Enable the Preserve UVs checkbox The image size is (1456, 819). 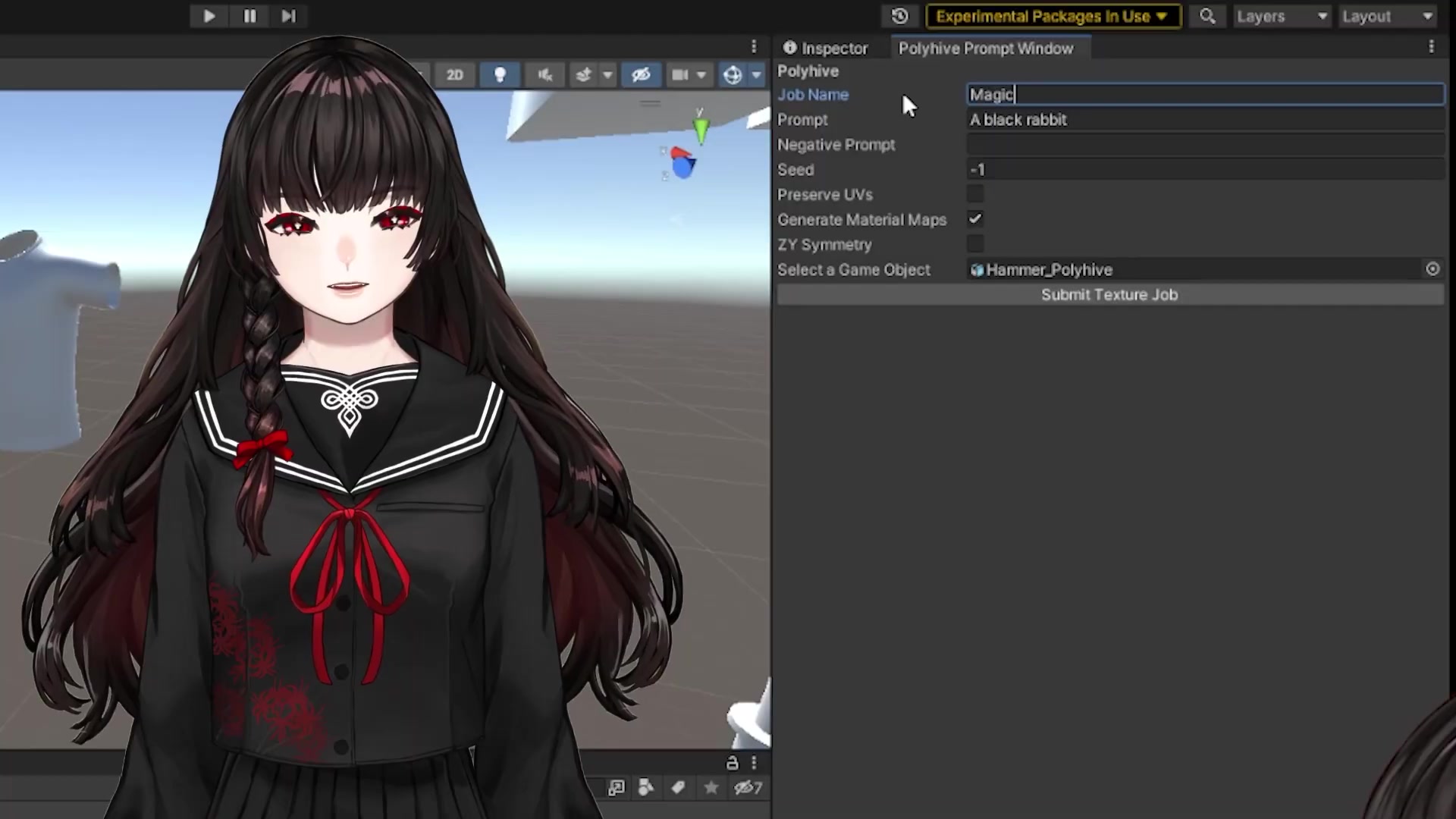coord(975,194)
